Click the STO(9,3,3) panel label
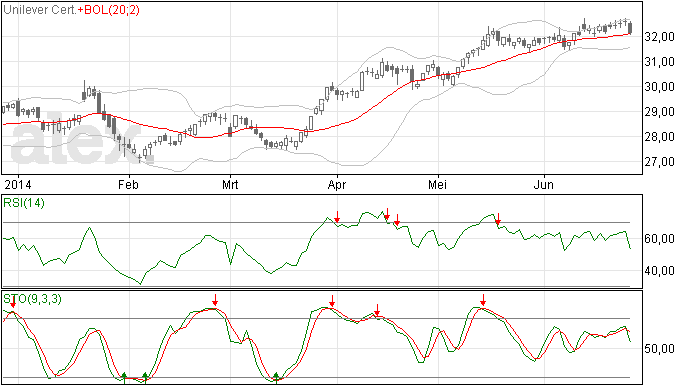The image size is (690, 387). tap(33, 299)
